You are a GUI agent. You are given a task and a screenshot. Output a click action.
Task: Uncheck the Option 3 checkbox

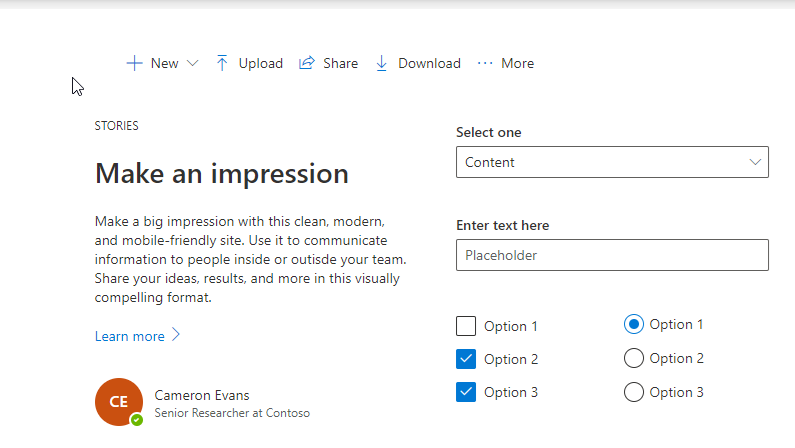[x=466, y=392]
